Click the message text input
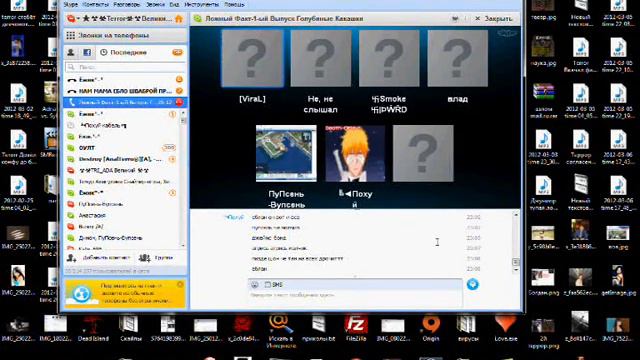The image size is (640, 360). point(355,298)
